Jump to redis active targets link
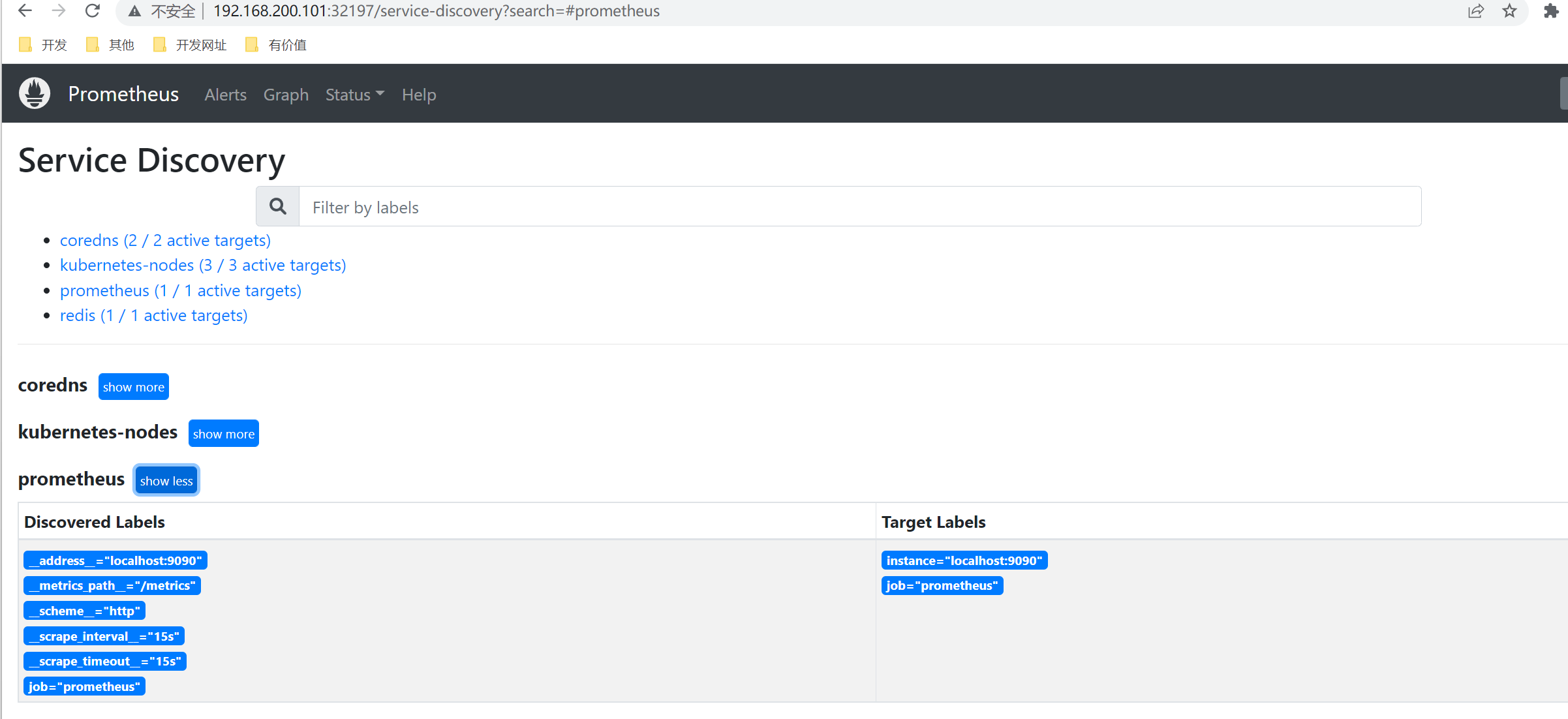 pyautogui.click(x=154, y=315)
